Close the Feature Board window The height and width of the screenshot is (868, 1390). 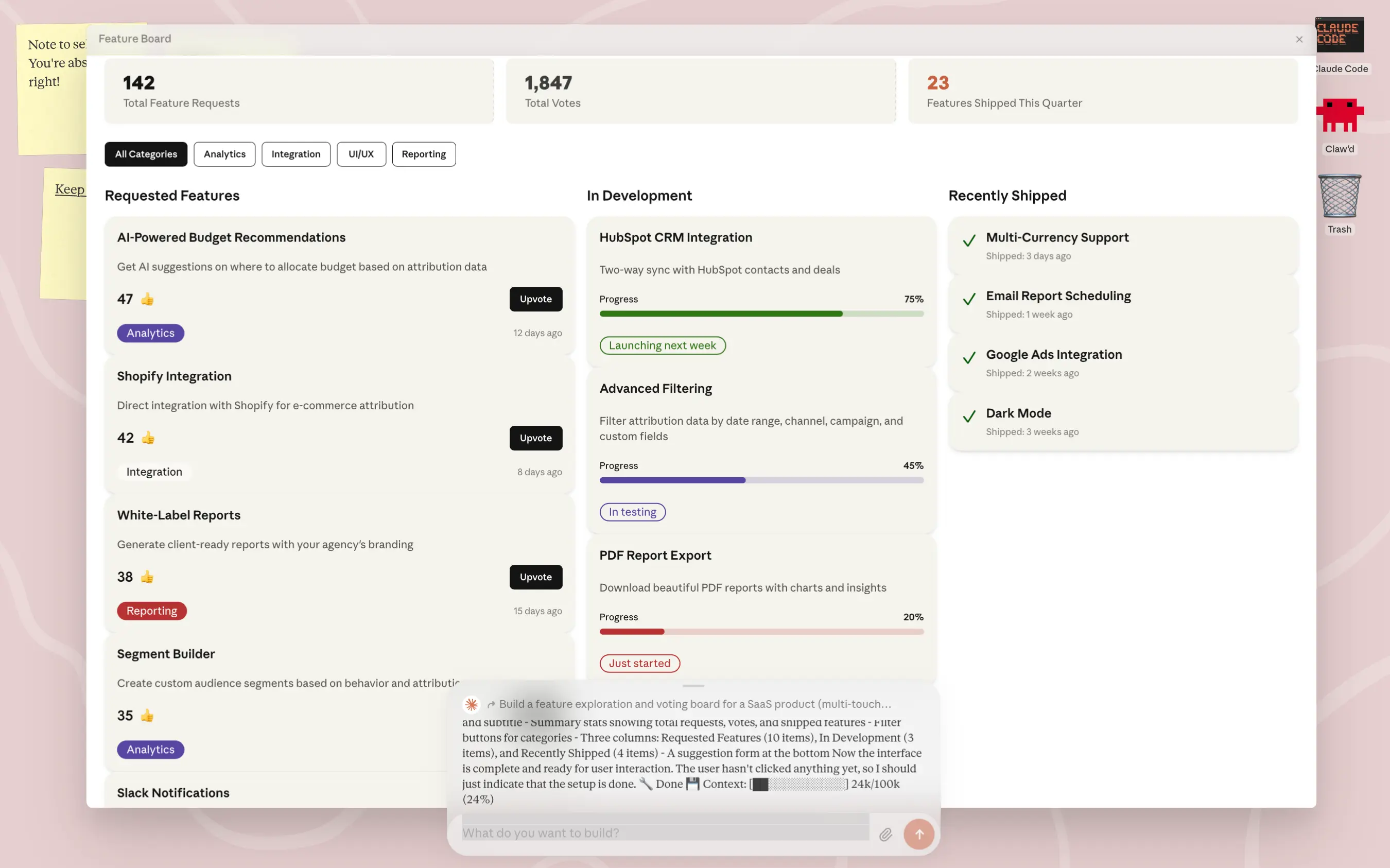(1299, 39)
